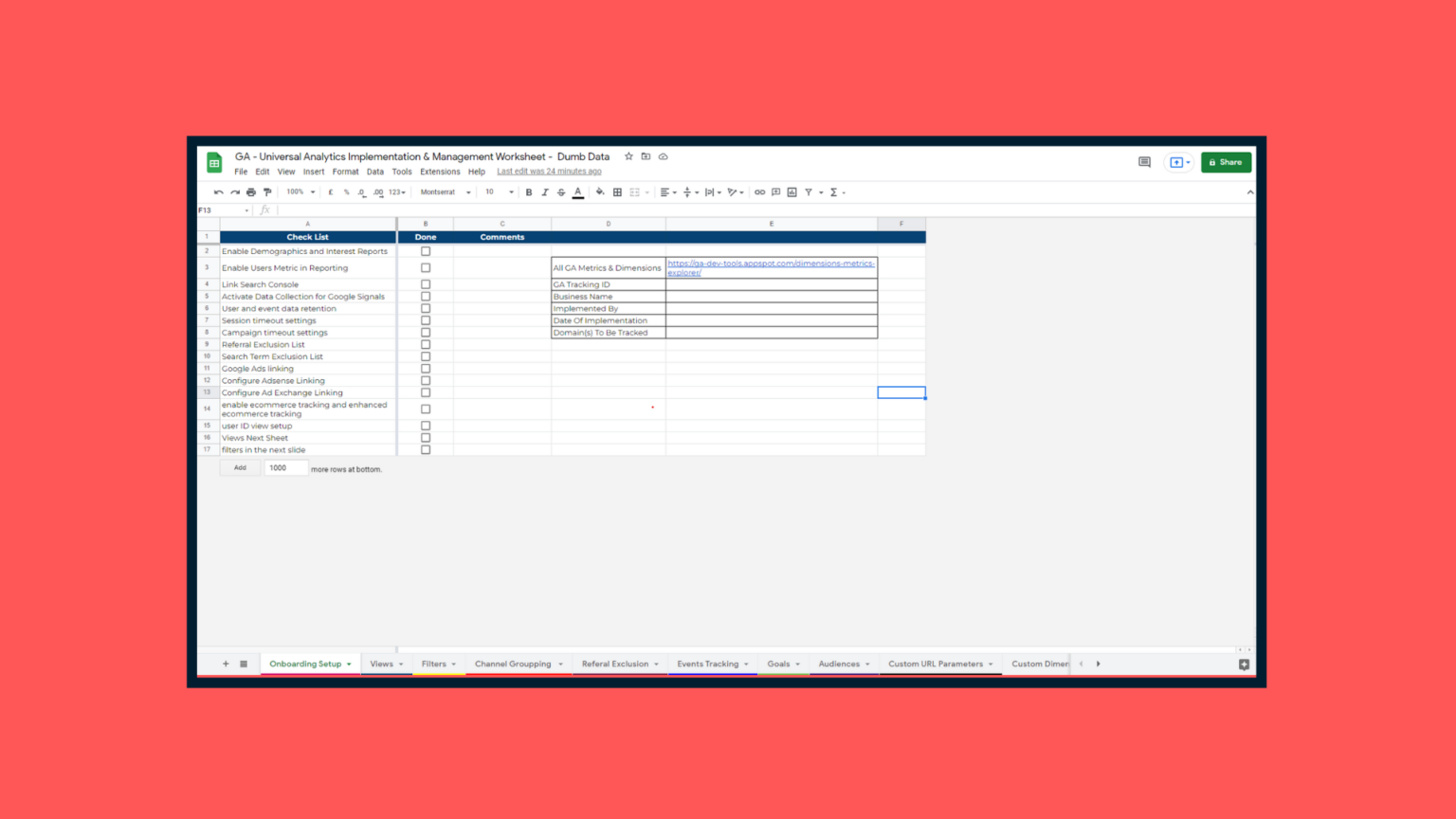This screenshot has width=1456, height=819.
Task: Undo the last action
Action: [218, 191]
